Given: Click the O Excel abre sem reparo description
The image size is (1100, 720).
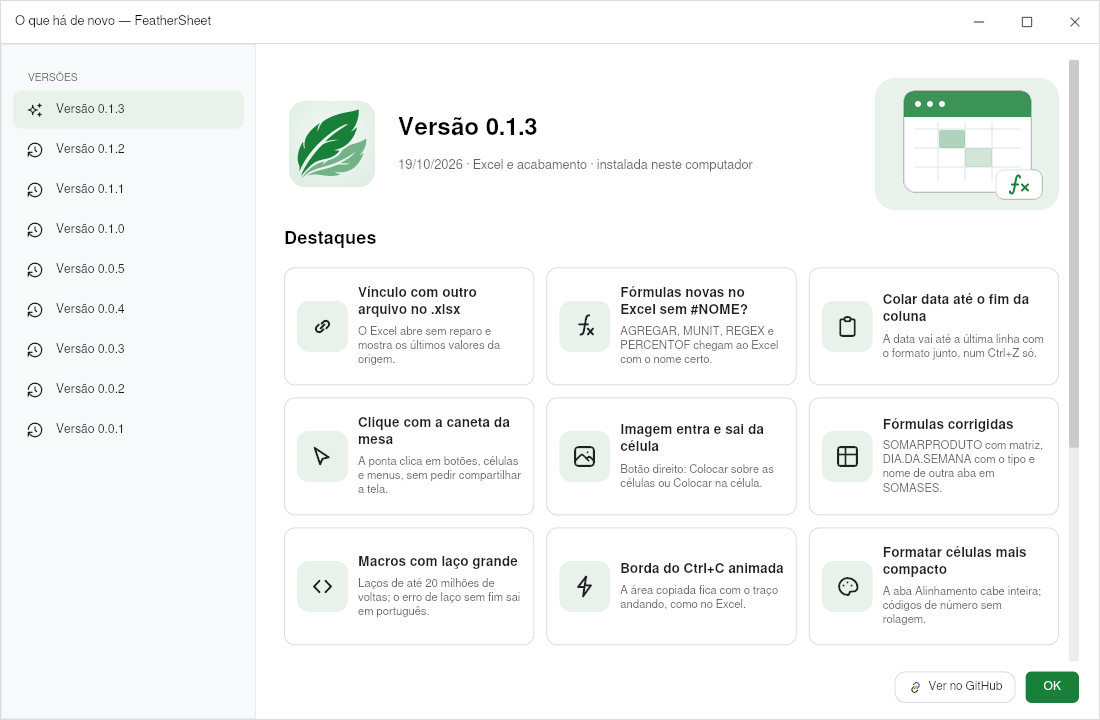Looking at the screenshot, I should [429, 345].
